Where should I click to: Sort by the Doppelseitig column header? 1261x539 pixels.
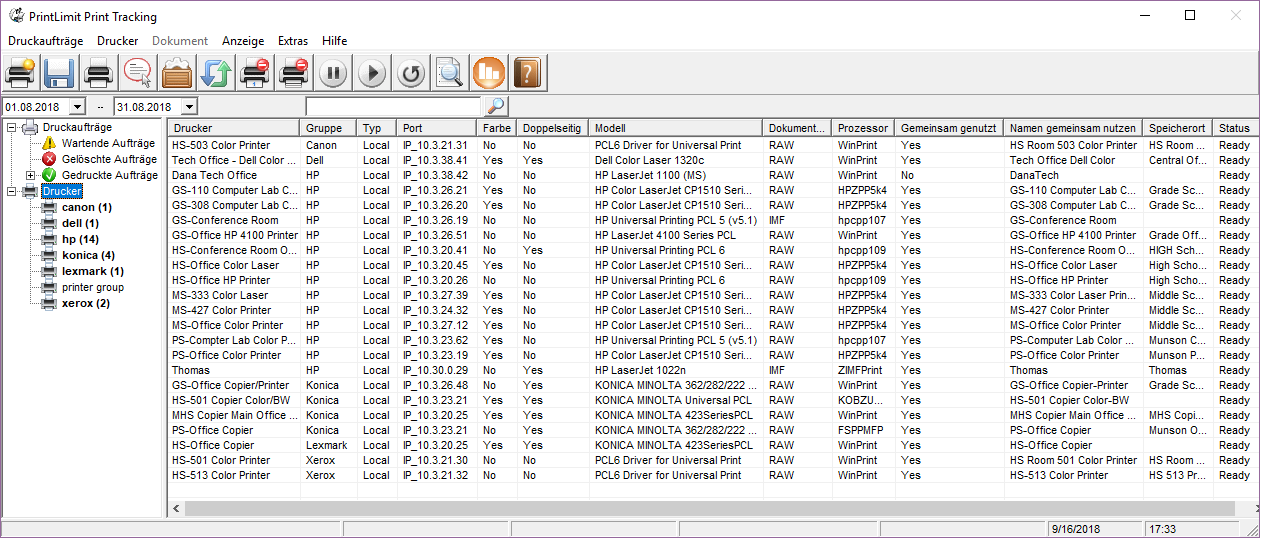pos(553,128)
